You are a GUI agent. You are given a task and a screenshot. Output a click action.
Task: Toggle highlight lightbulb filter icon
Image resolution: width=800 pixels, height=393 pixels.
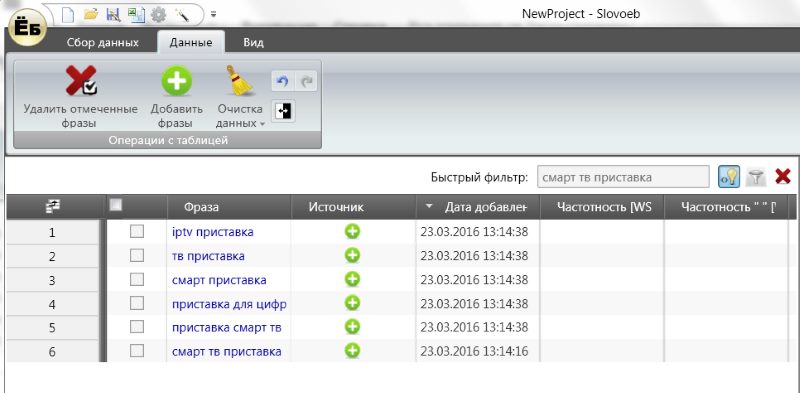(x=729, y=177)
